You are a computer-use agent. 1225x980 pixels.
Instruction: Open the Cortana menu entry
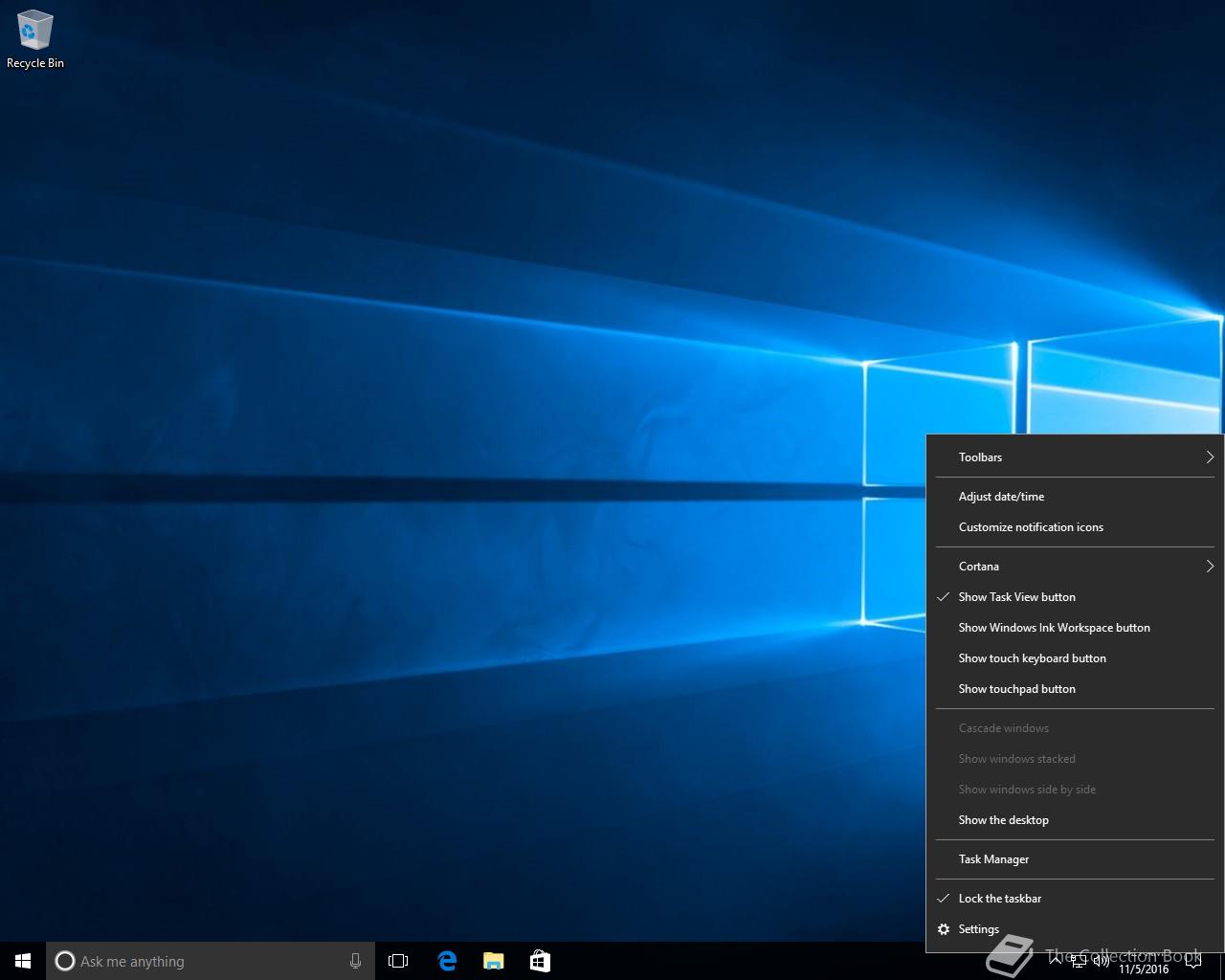[x=1075, y=567]
